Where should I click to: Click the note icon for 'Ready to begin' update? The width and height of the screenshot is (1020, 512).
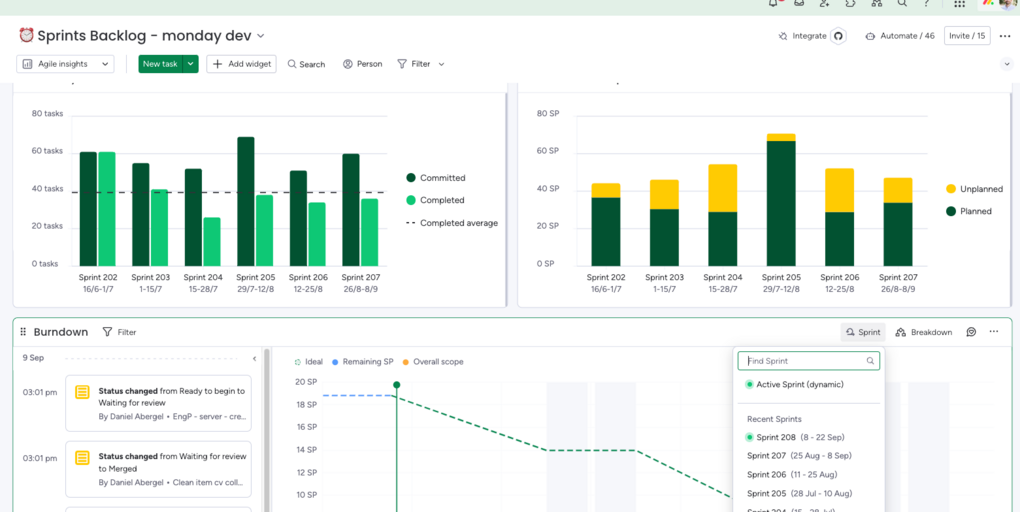(x=83, y=392)
